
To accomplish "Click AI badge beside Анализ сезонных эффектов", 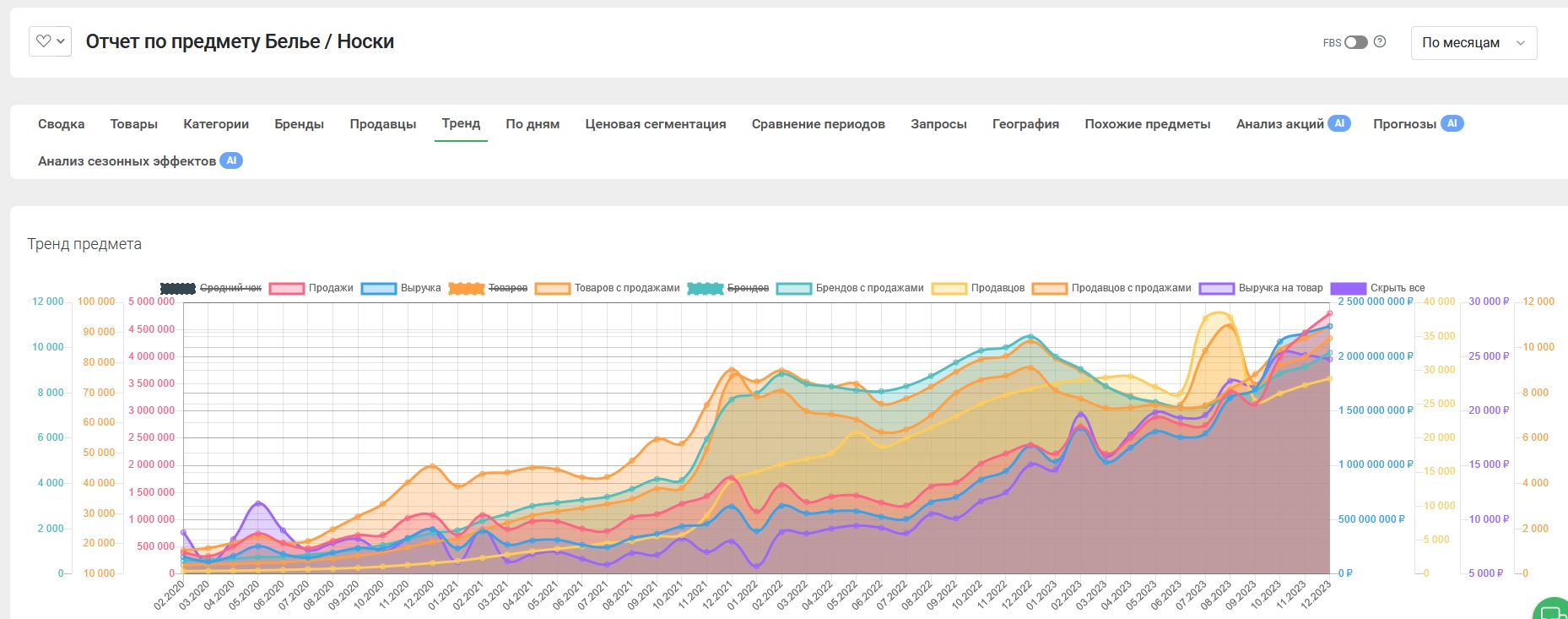I will (x=231, y=160).
